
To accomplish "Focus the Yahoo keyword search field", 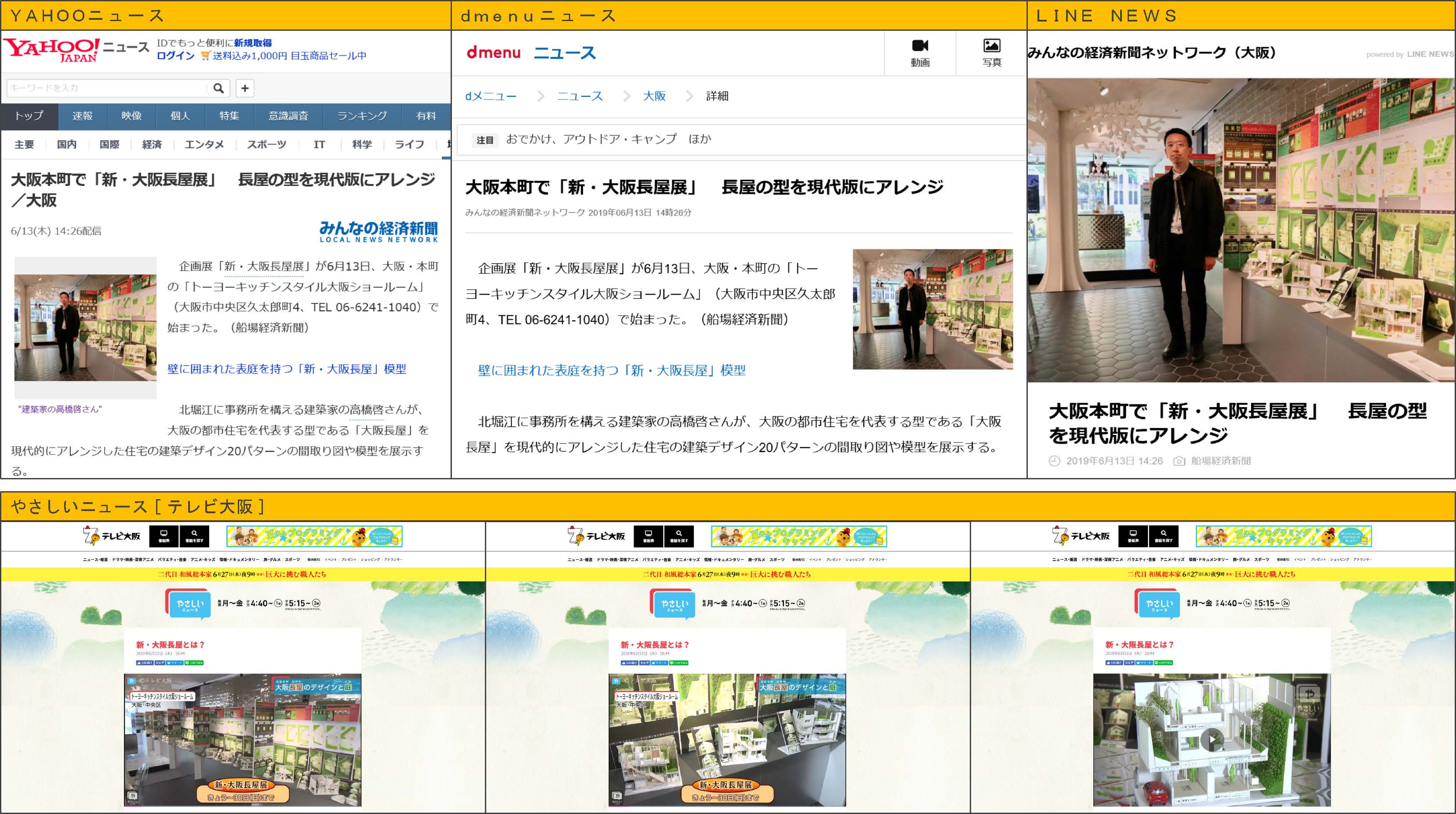I will pos(107,88).
